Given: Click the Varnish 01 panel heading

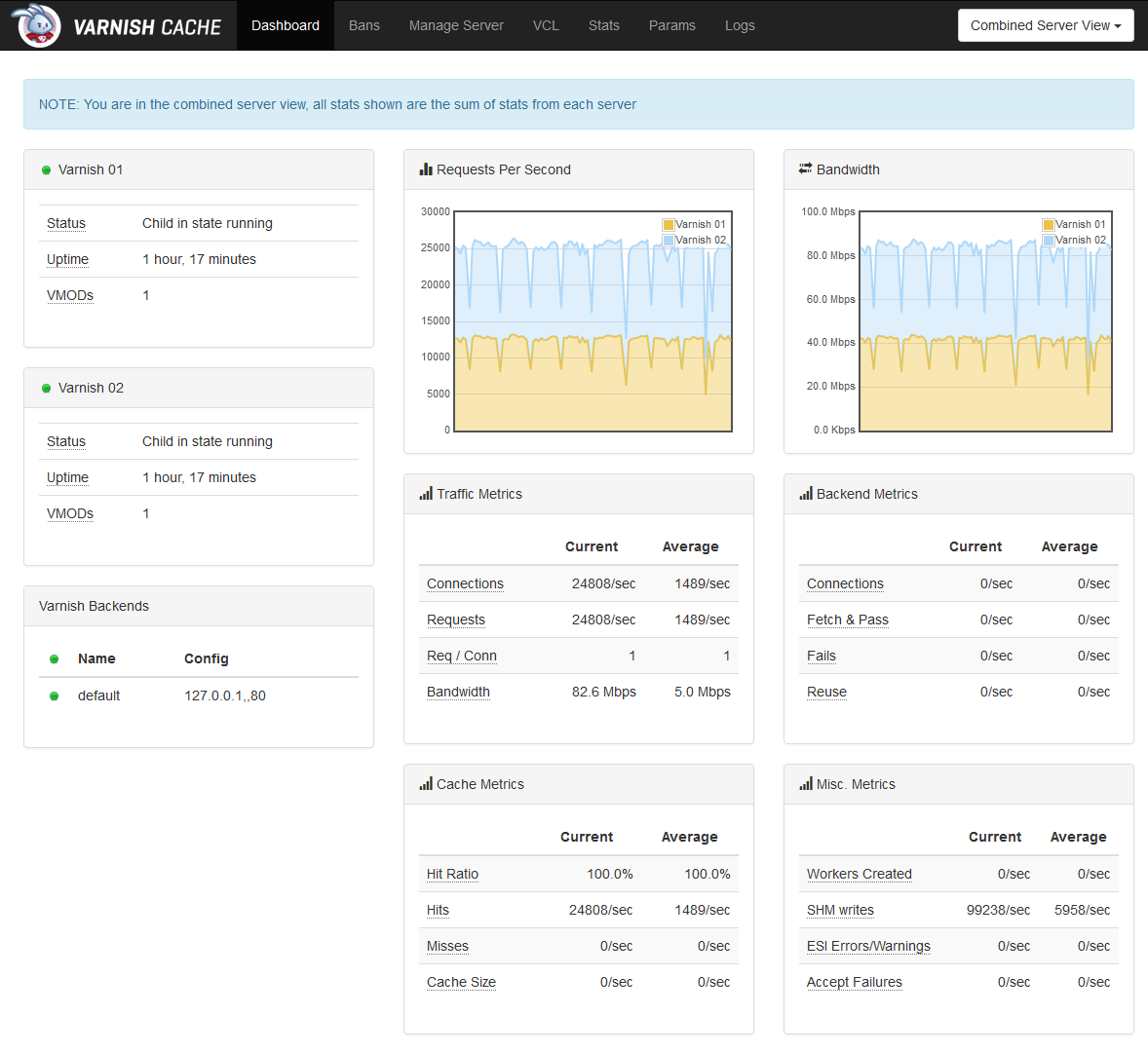Looking at the screenshot, I should pos(199,169).
